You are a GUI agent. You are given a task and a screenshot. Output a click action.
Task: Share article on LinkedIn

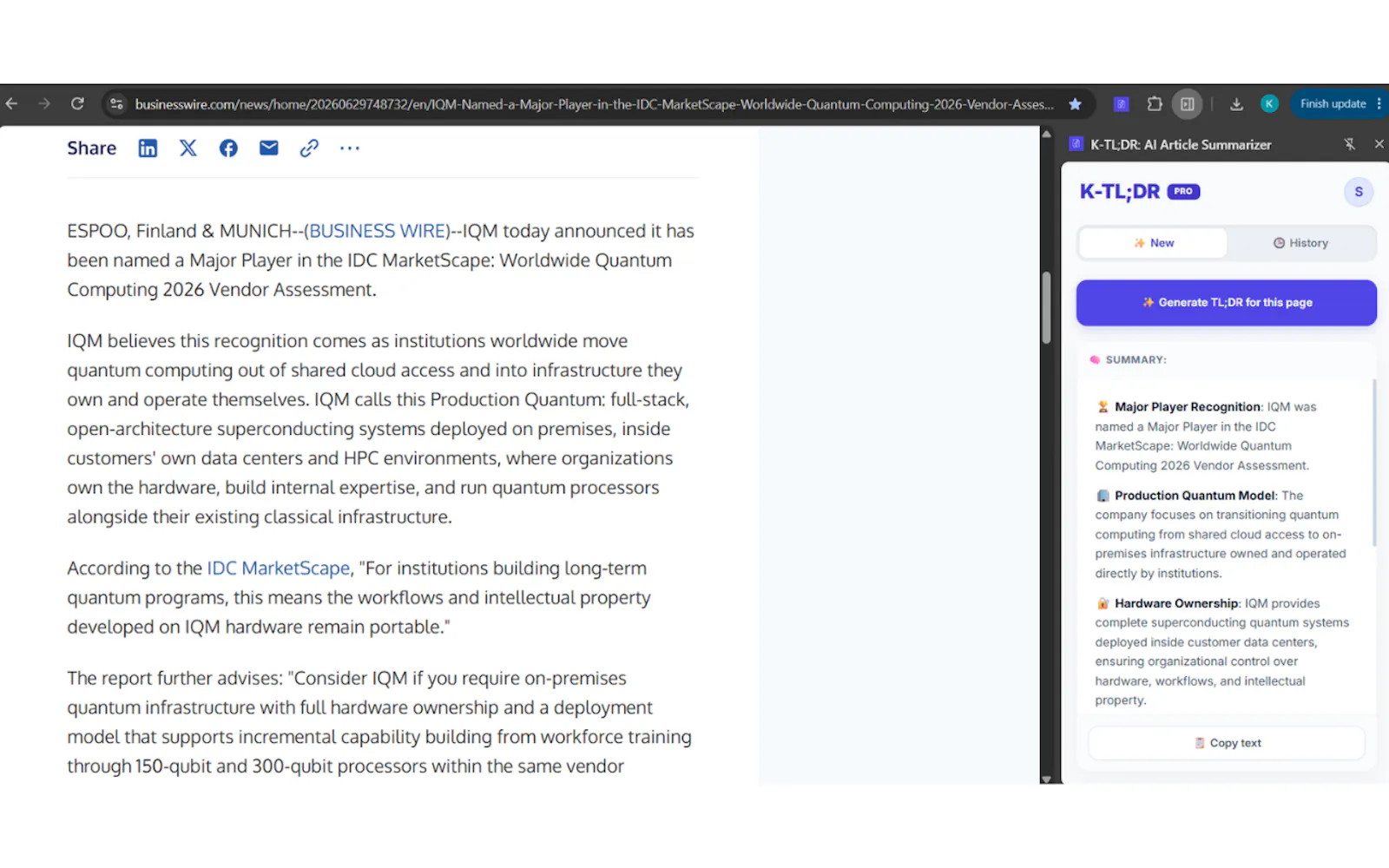coord(148,148)
